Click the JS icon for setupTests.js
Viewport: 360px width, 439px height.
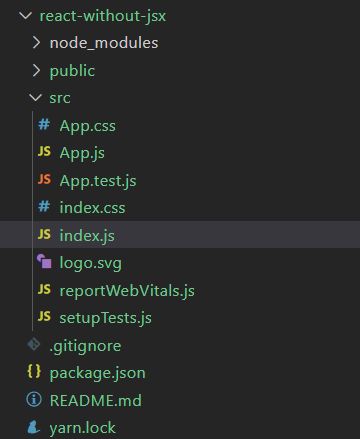coord(44,316)
